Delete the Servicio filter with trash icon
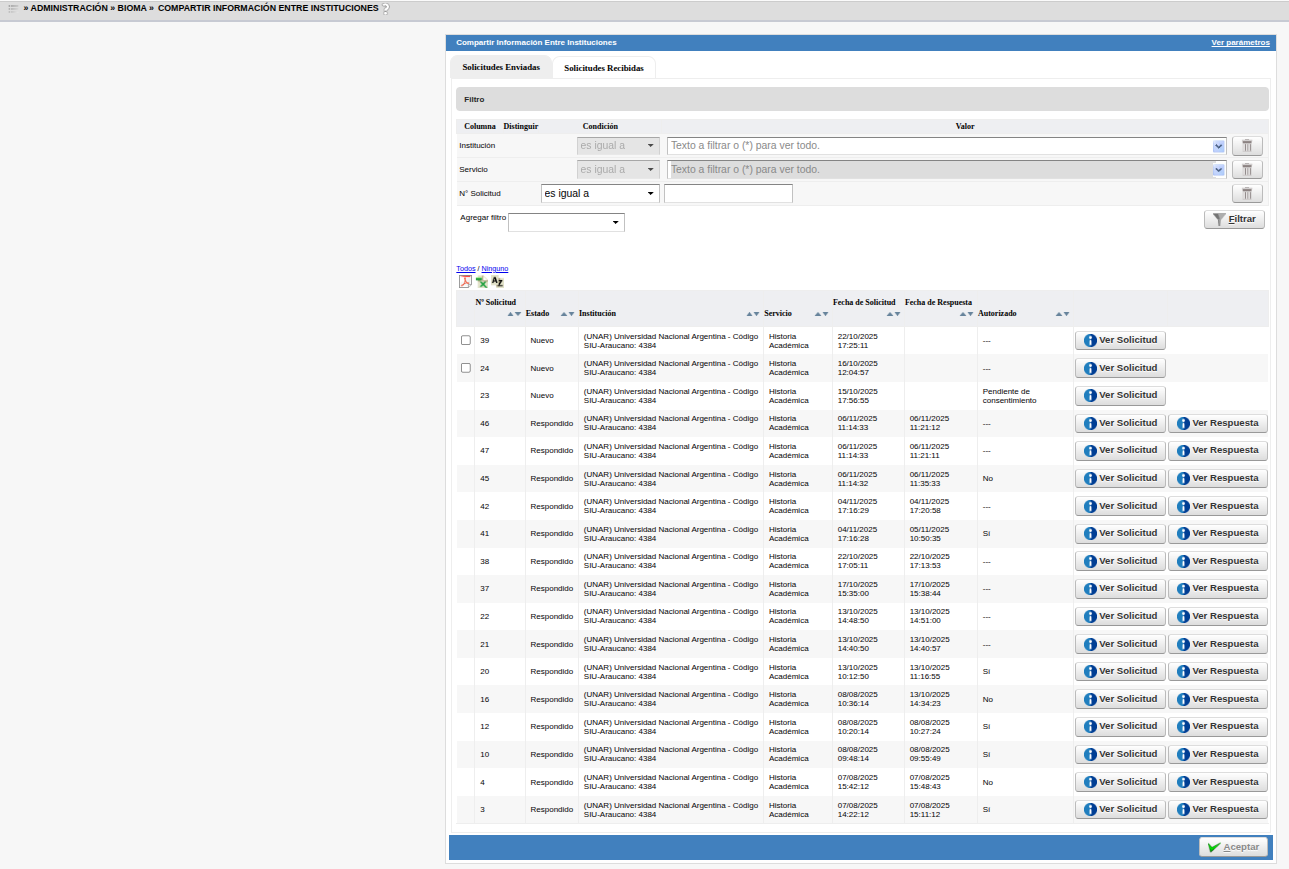 point(1247,170)
